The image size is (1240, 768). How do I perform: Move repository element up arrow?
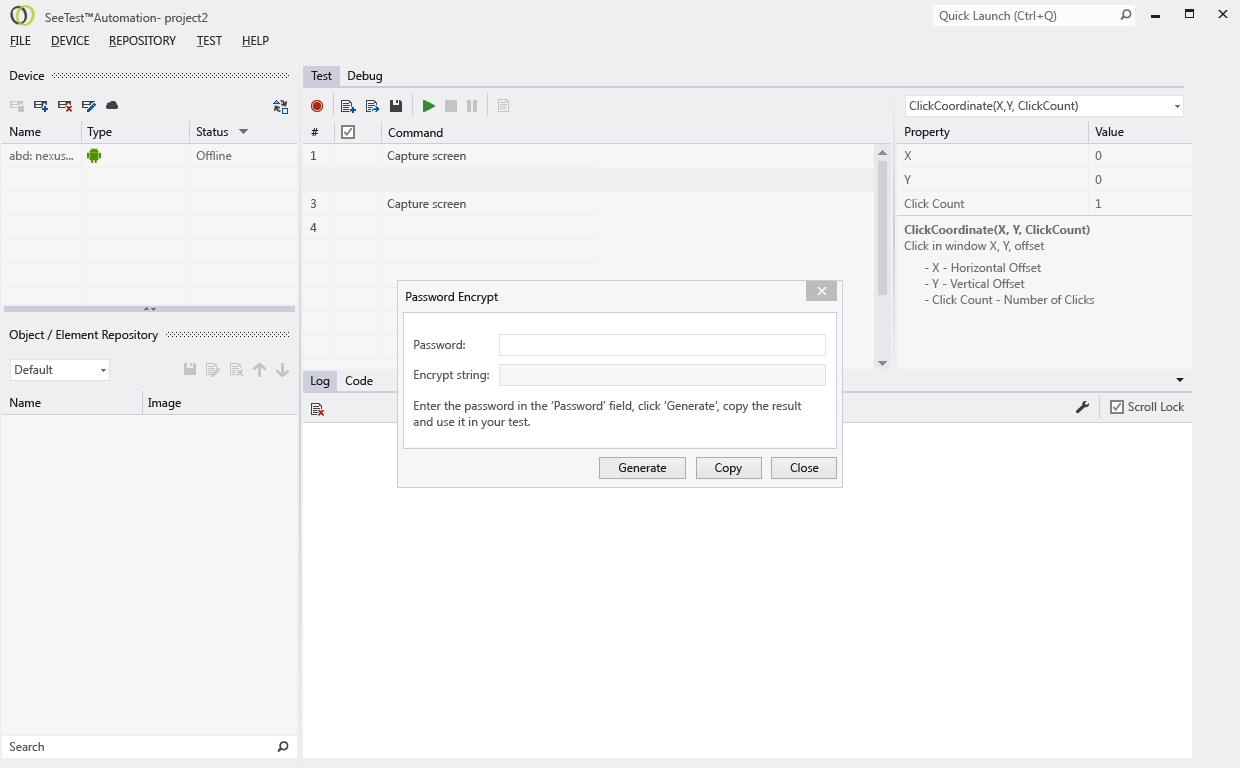[x=260, y=370]
